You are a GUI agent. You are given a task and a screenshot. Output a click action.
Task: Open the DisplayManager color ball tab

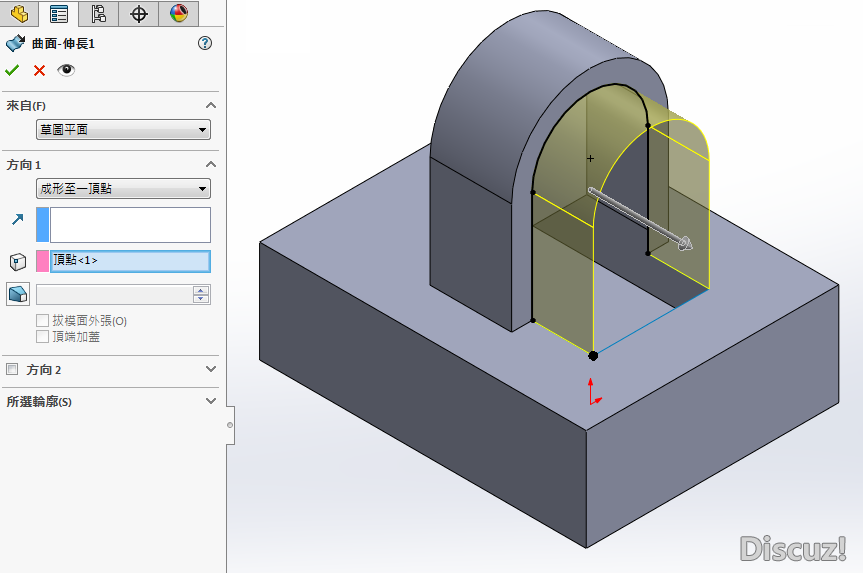tap(179, 13)
